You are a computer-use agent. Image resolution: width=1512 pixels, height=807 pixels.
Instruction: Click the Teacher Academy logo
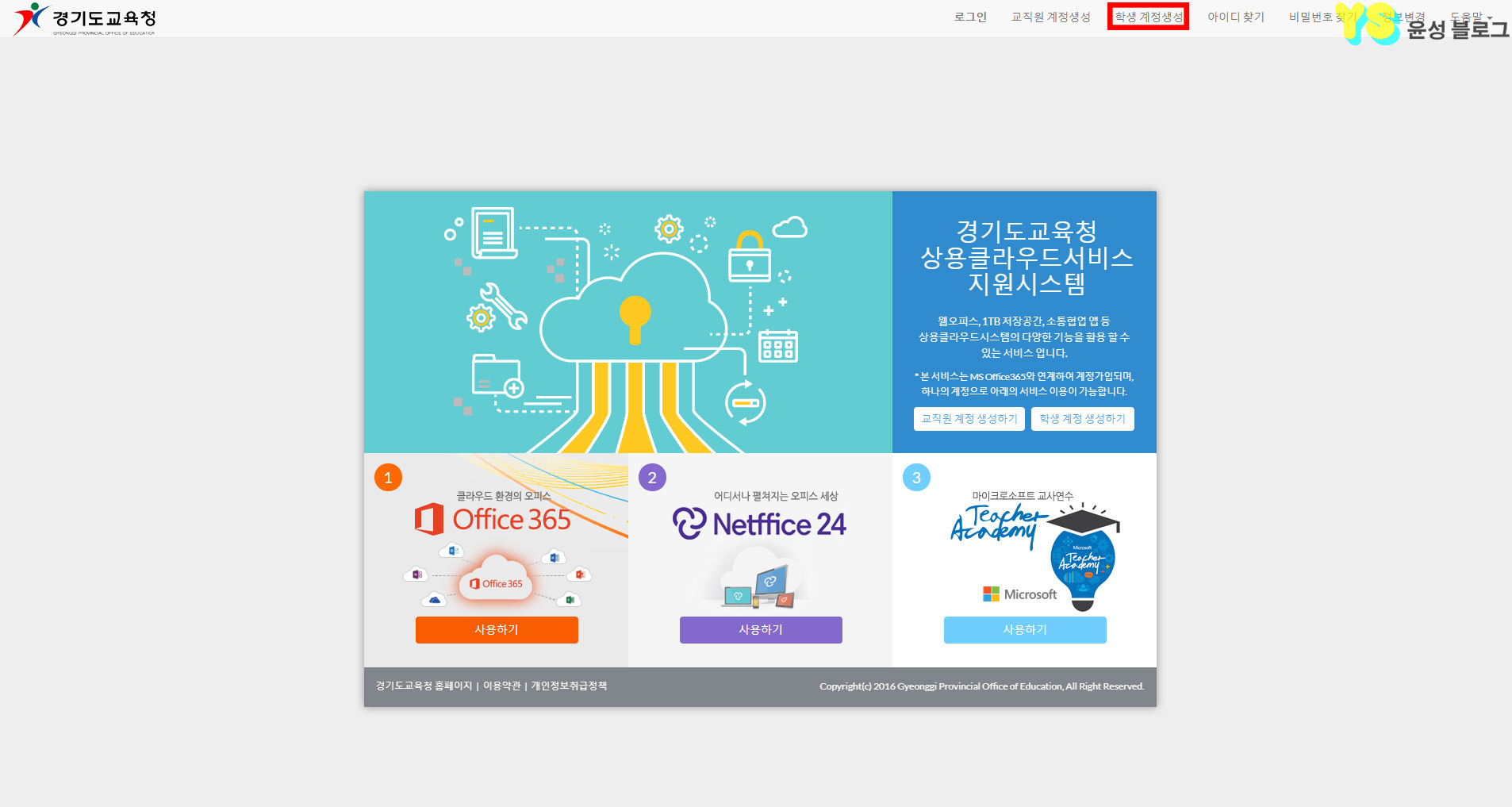pos(1000,525)
